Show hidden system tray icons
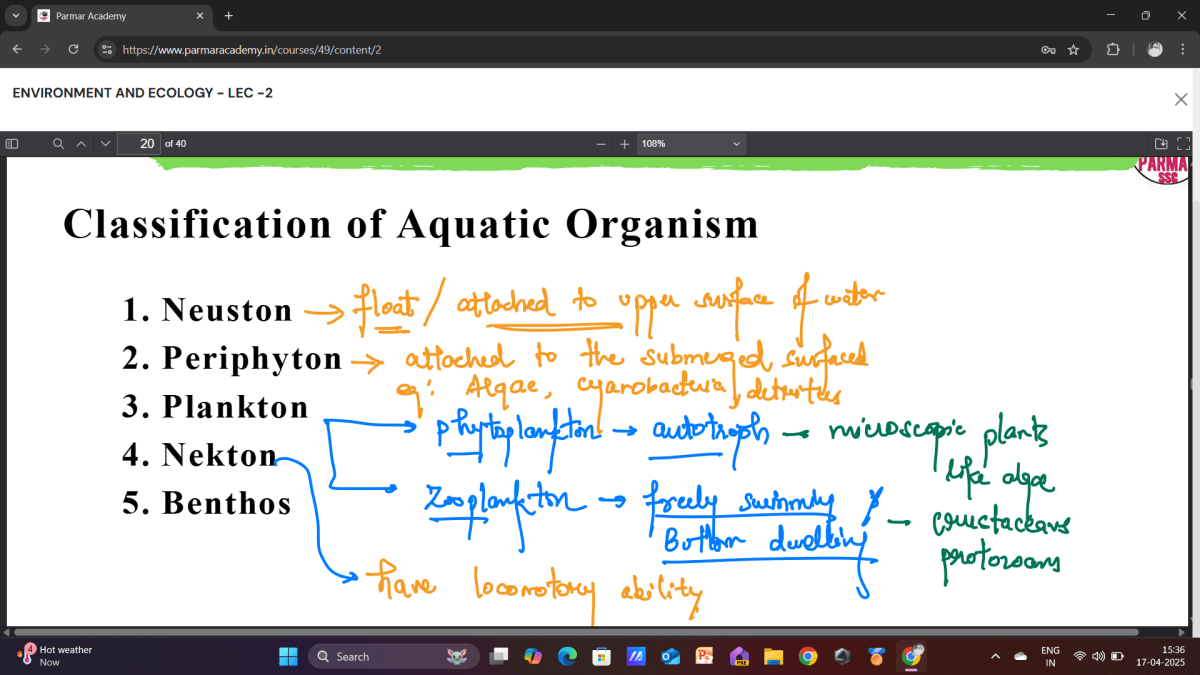1200x675 pixels. tap(994, 657)
